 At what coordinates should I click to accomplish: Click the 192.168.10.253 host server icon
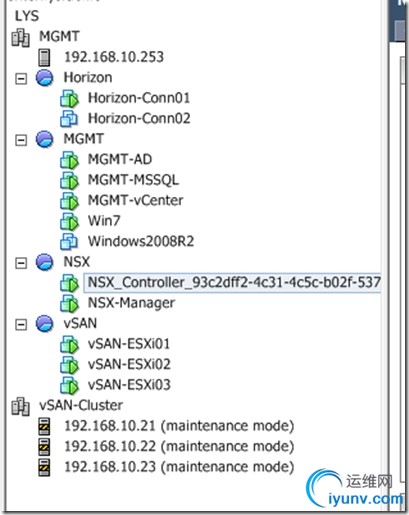(44, 57)
